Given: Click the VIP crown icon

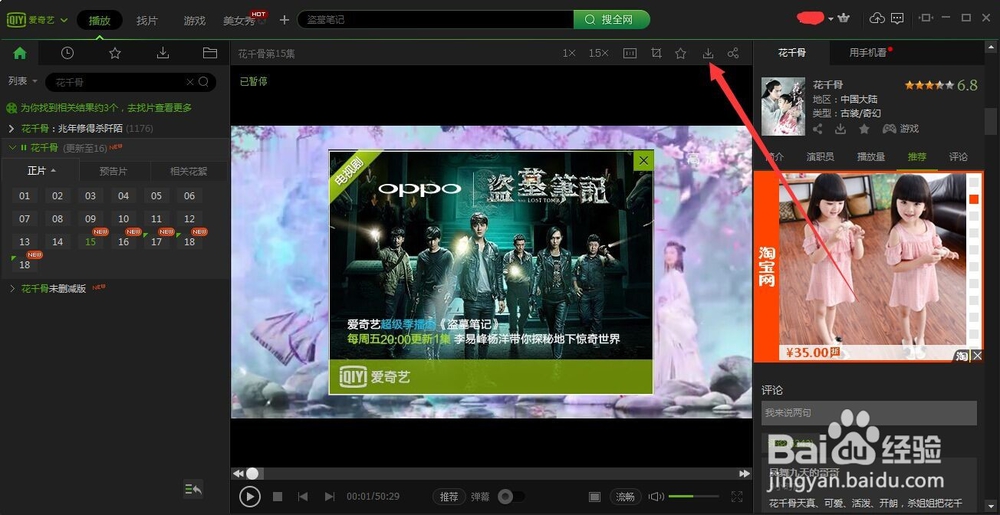Looking at the screenshot, I should pos(844,18).
